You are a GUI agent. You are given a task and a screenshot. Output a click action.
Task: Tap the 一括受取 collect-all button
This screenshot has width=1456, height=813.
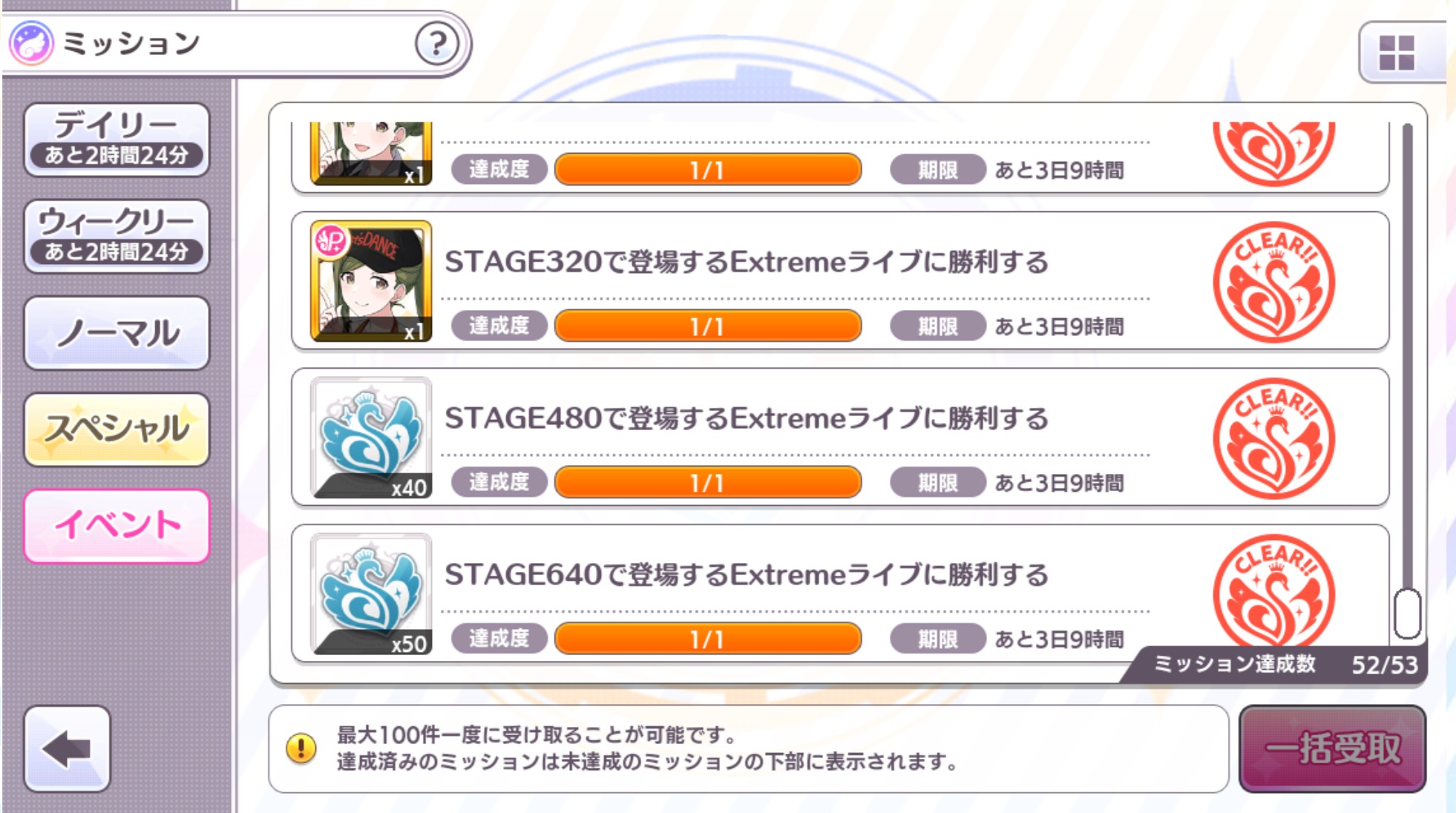1332,748
